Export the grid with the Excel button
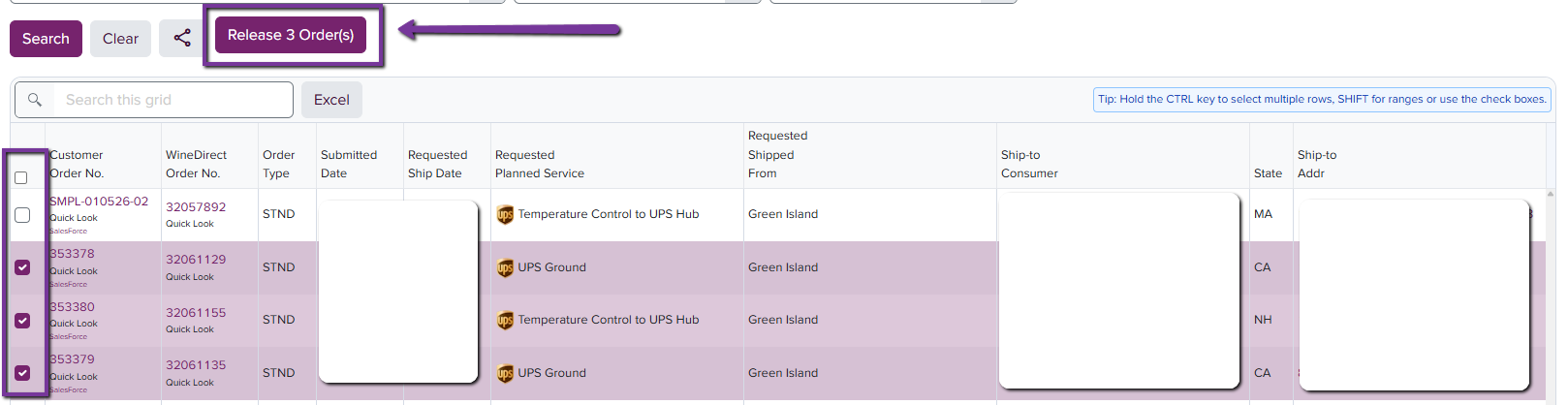Viewport: 1568px width, 405px height. click(x=331, y=100)
